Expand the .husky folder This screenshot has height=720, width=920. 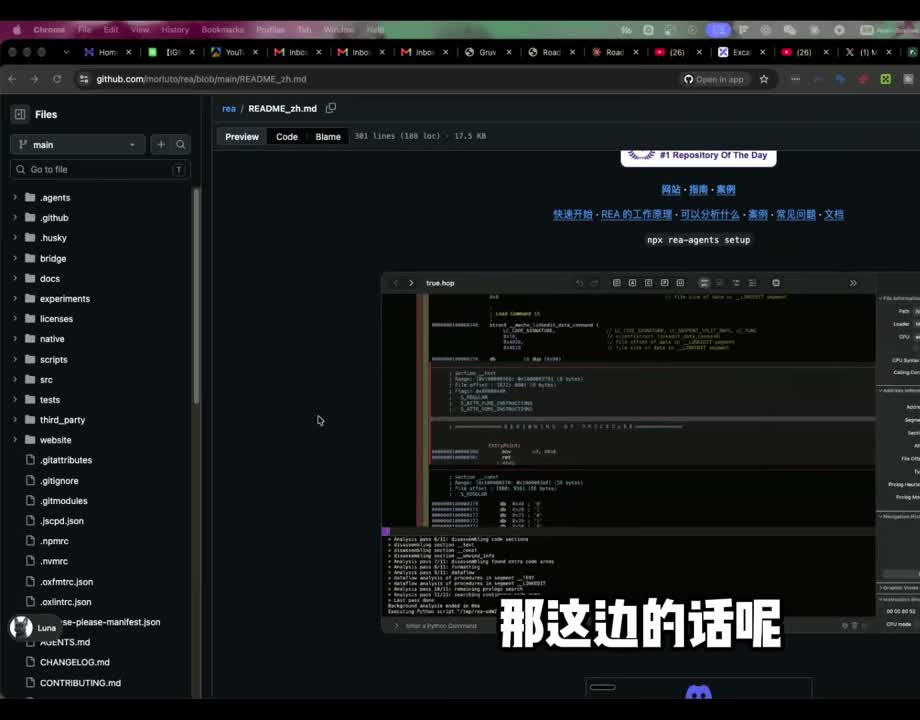15,238
